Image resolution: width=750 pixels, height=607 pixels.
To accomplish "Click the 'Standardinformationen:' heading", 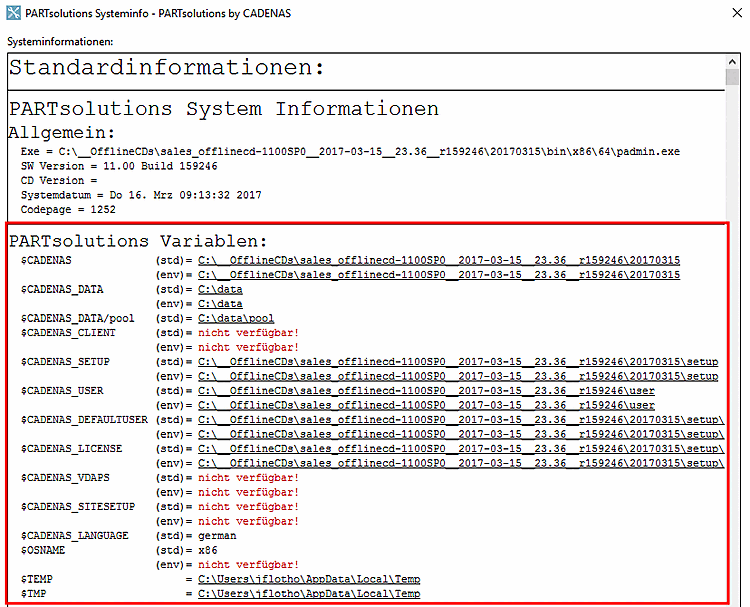I will point(166,67).
